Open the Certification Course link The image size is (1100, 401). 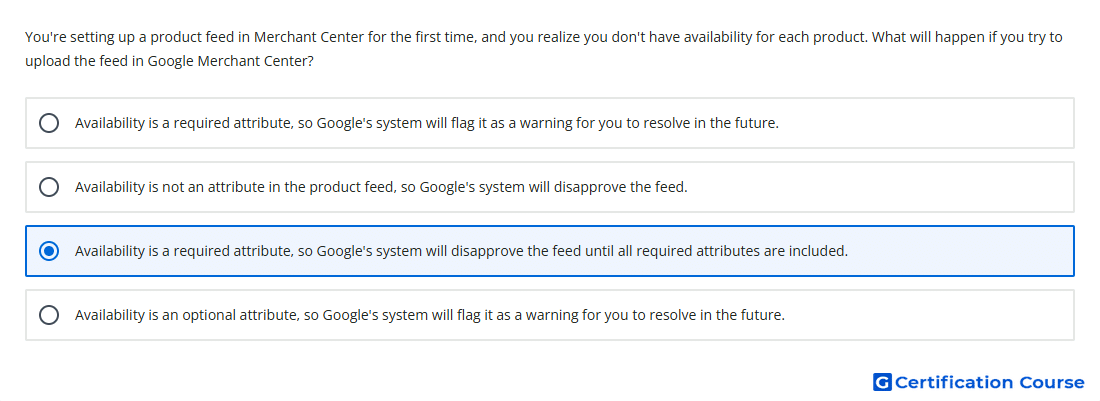pos(979,382)
